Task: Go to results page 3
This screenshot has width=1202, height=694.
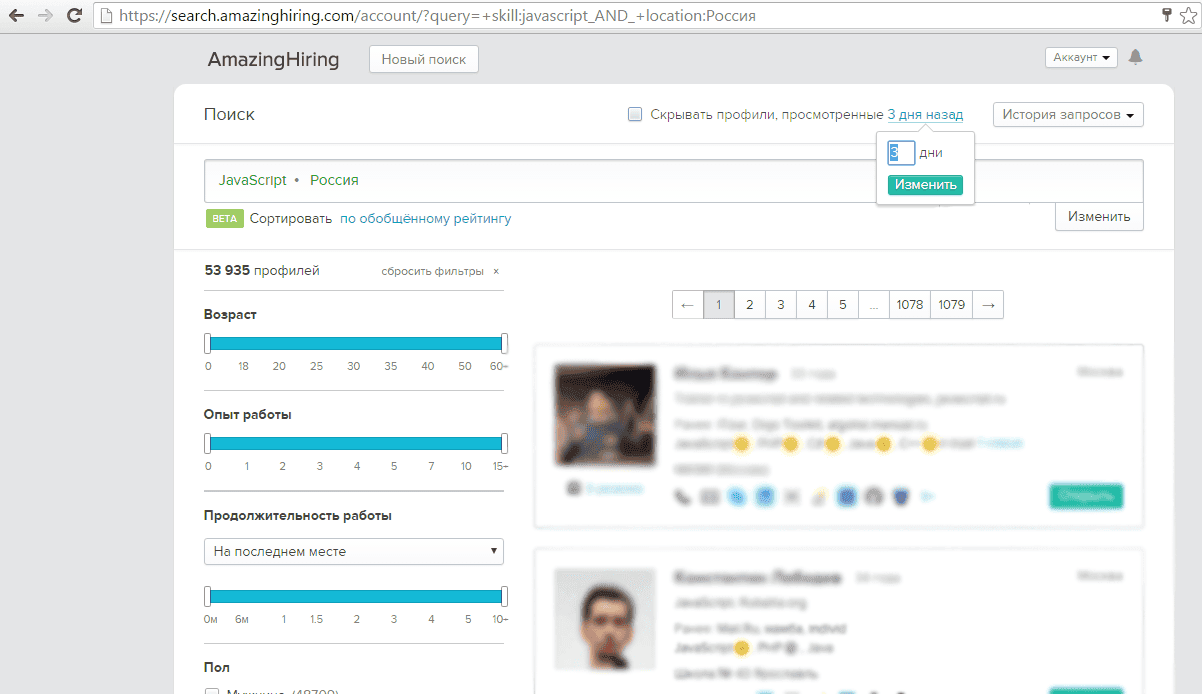Action: coord(781,305)
